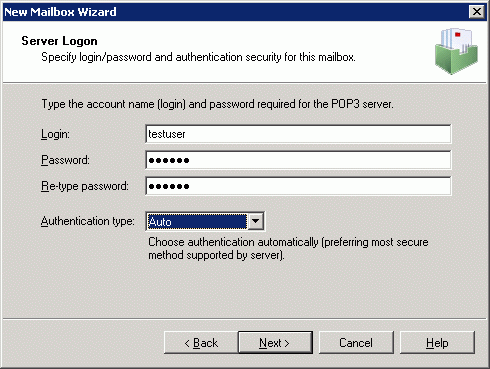Image resolution: width=490 pixels, height=369 pixels.
Task: Click the New Mailbox Wizard title bar
Action: [x=233, y=12]
